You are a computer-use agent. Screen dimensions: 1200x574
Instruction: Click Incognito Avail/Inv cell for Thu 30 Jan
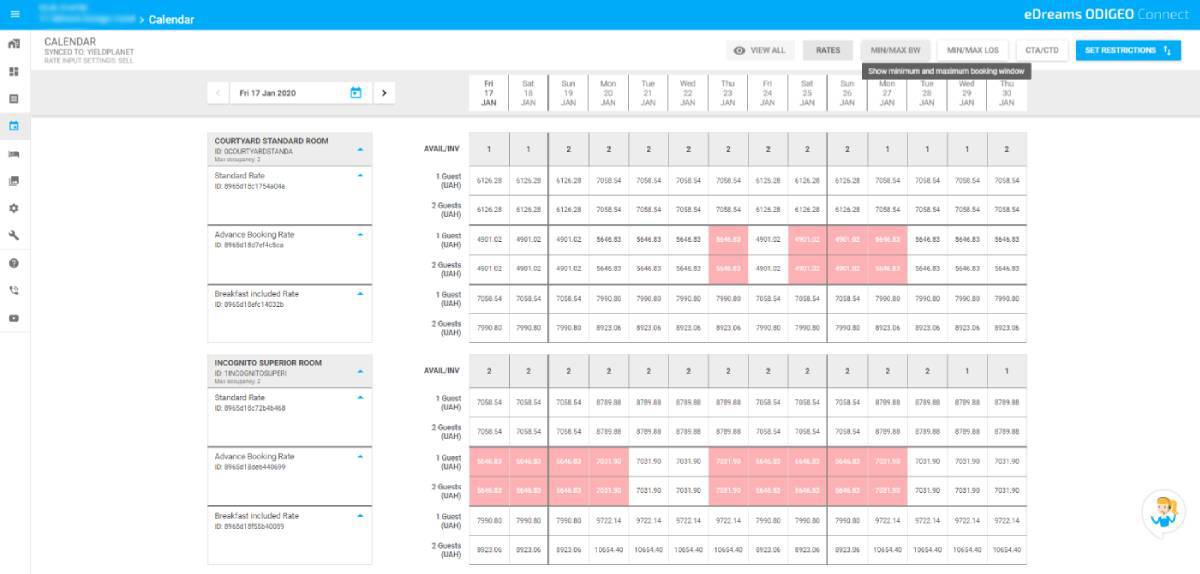point(1007,371)
